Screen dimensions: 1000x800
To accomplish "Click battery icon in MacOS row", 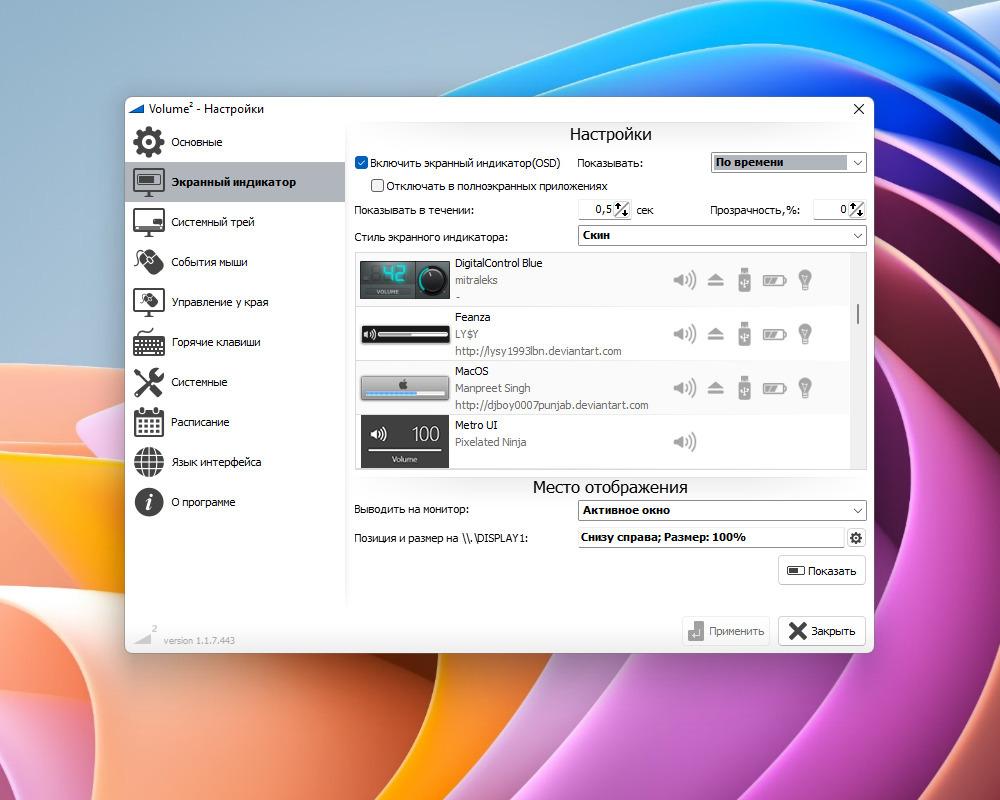I will click(774, 389).
